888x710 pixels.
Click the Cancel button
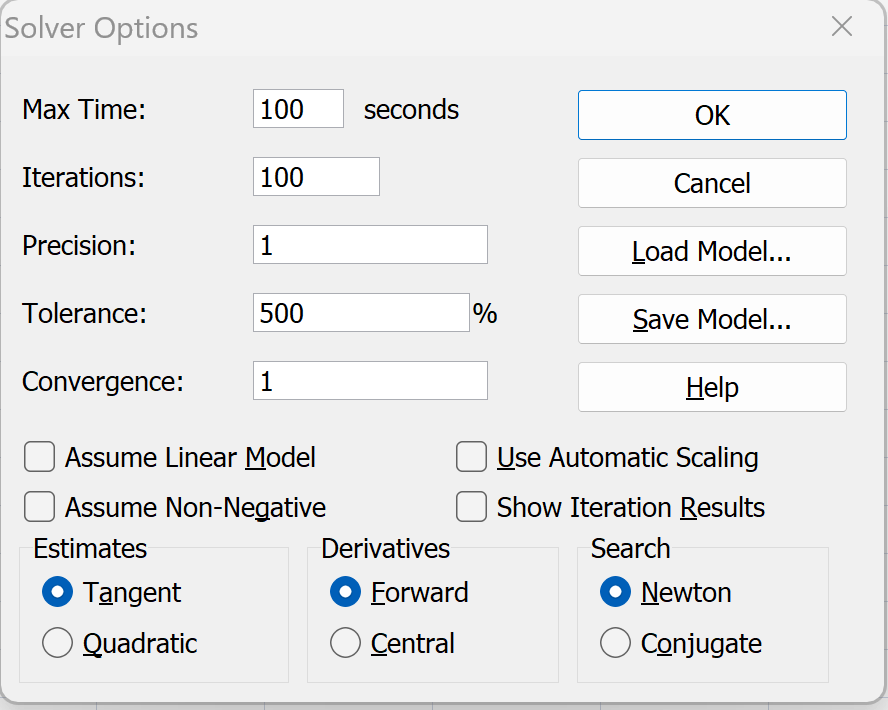point(712,183)
